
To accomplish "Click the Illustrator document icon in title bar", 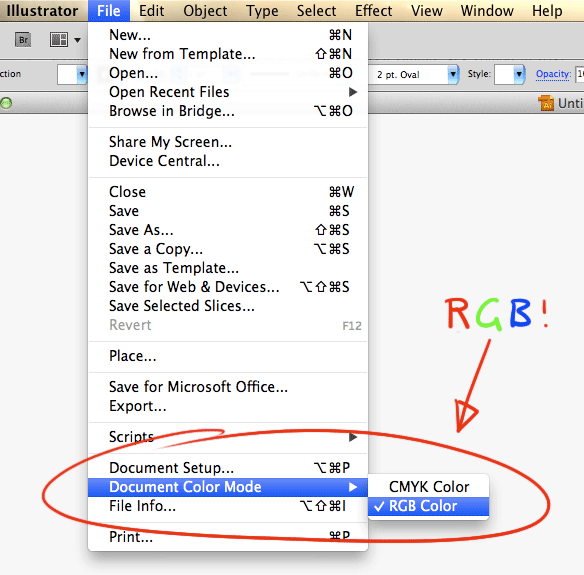I will pyautogui.click(x=546, y=103).
